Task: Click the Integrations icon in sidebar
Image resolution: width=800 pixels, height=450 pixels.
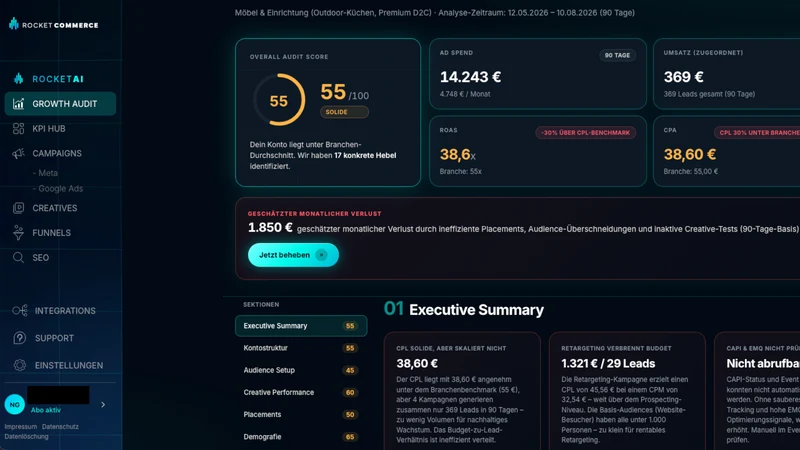Action: click(x=20, y=311)
